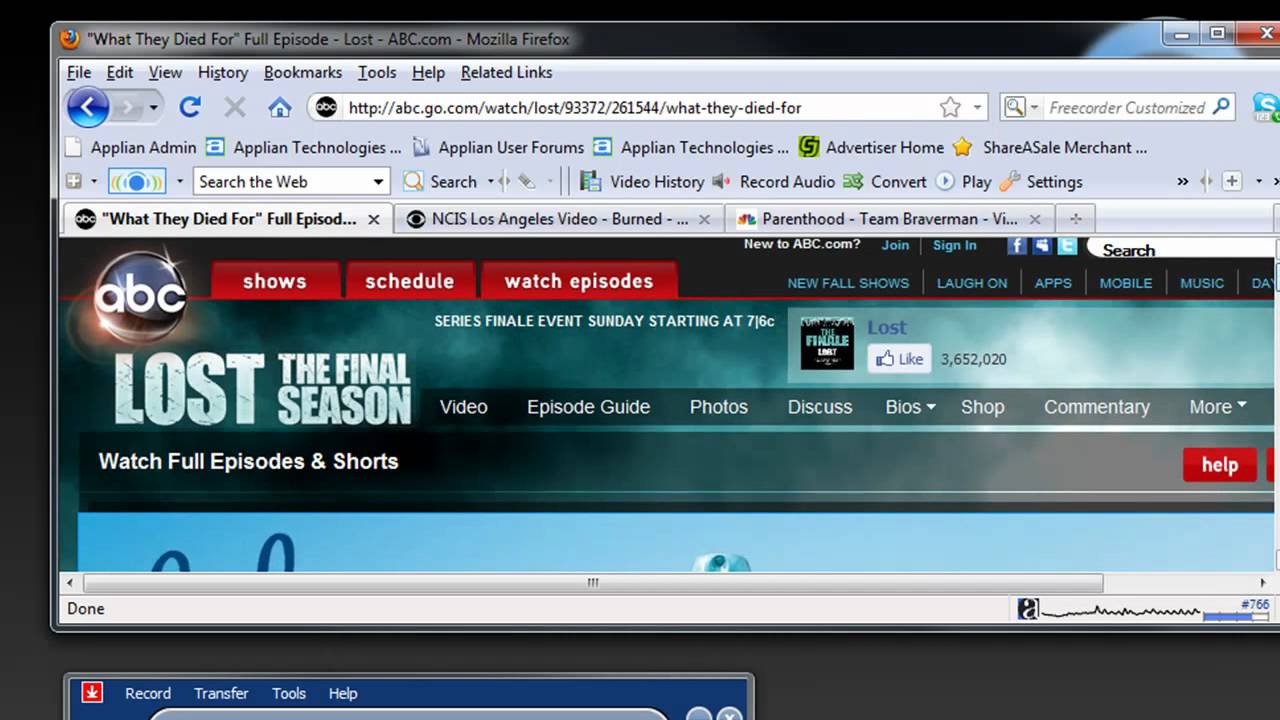This screenshot has height=720, width=1280.
Task: Open the ShareASale Merchant bookmark
Action: coord(1050,147)
